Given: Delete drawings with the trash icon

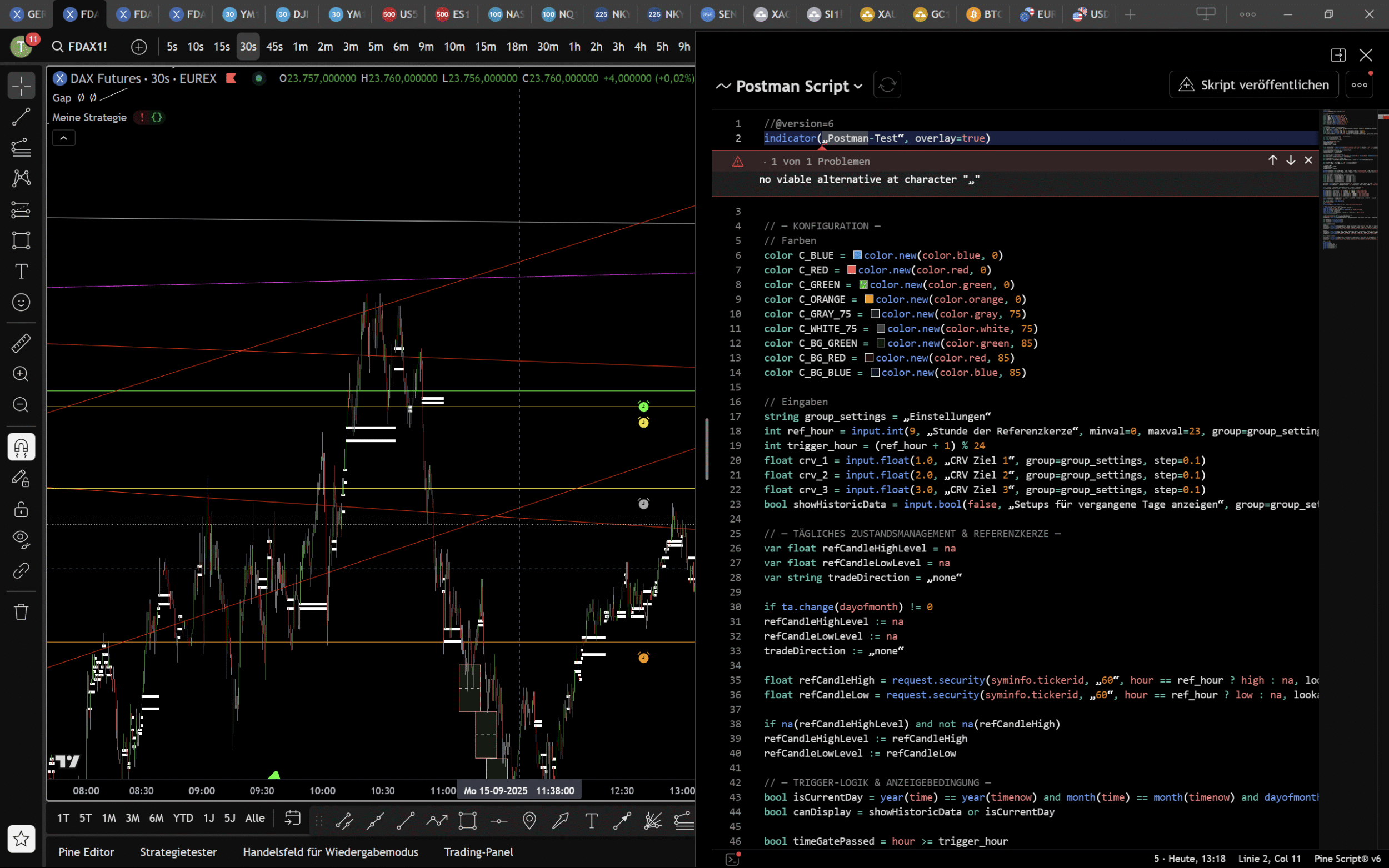Looking at the screenshot, I should click(x=21, y=612).
